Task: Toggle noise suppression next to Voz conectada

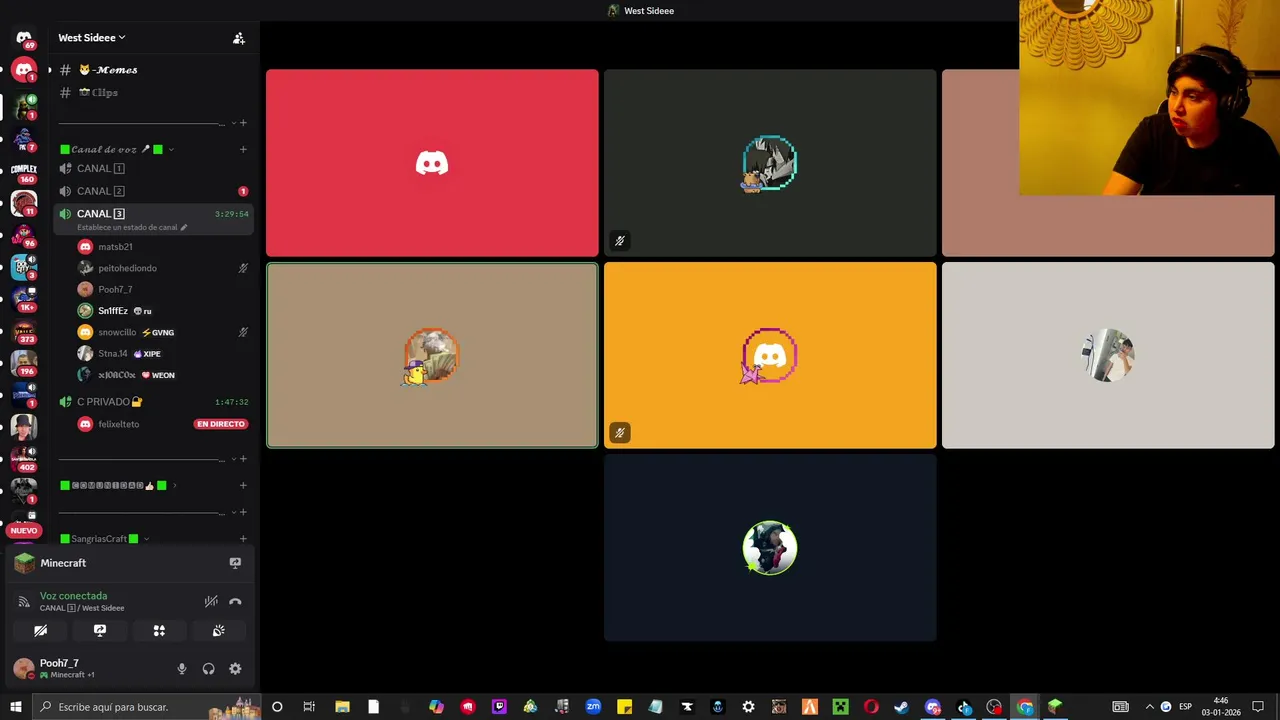Action: pos(211,601)
